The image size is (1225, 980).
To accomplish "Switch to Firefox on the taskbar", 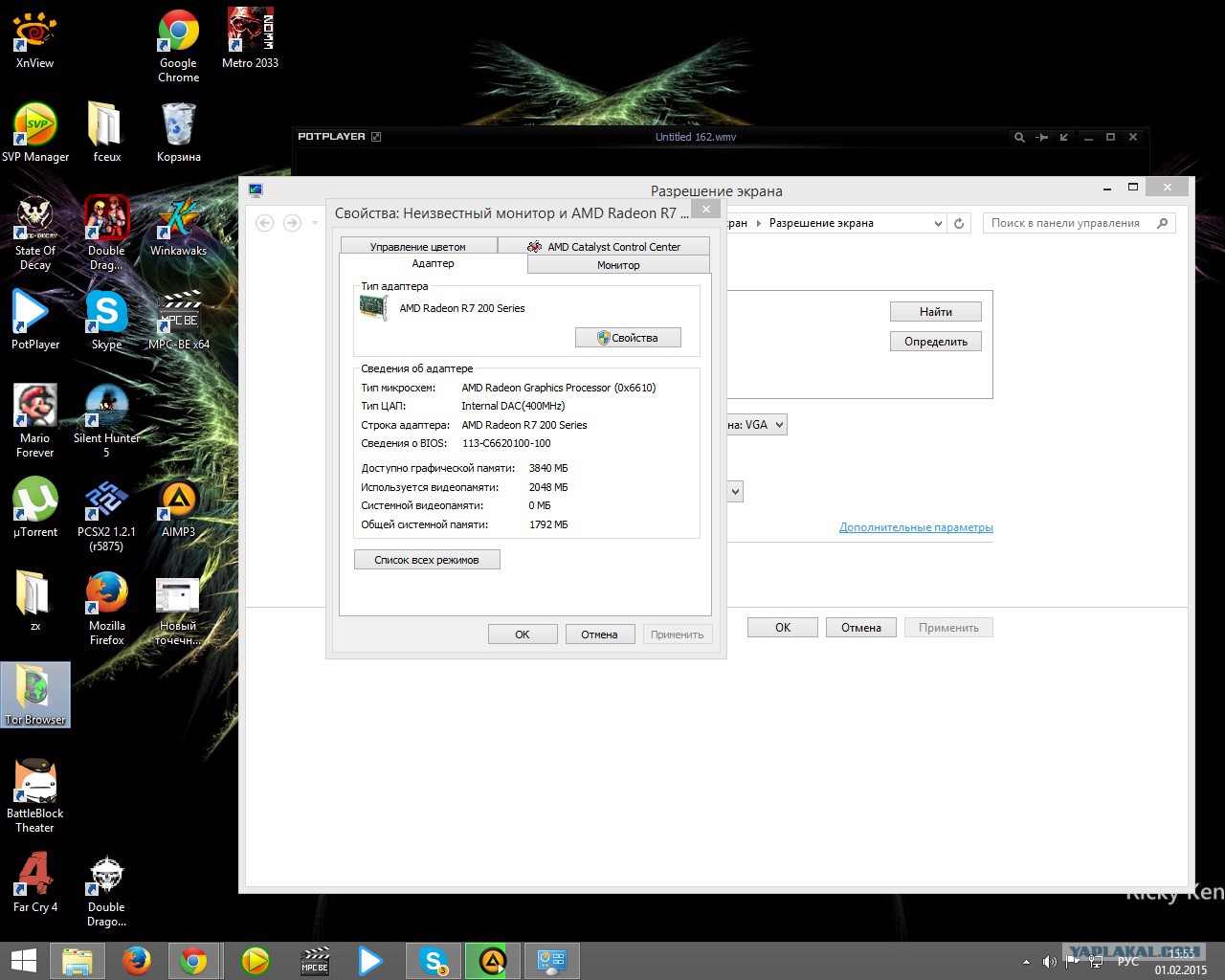I will [136, 961].
